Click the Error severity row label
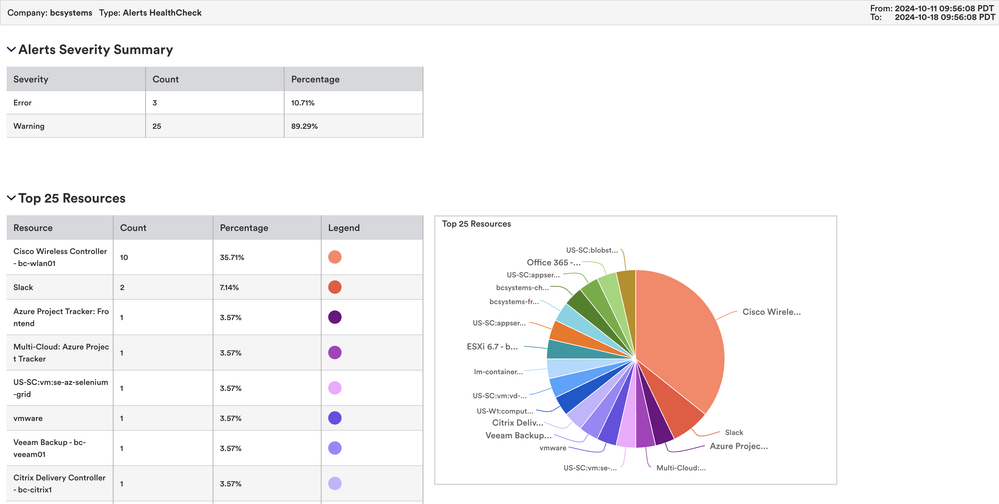The image size is (999, 504). 22,103
